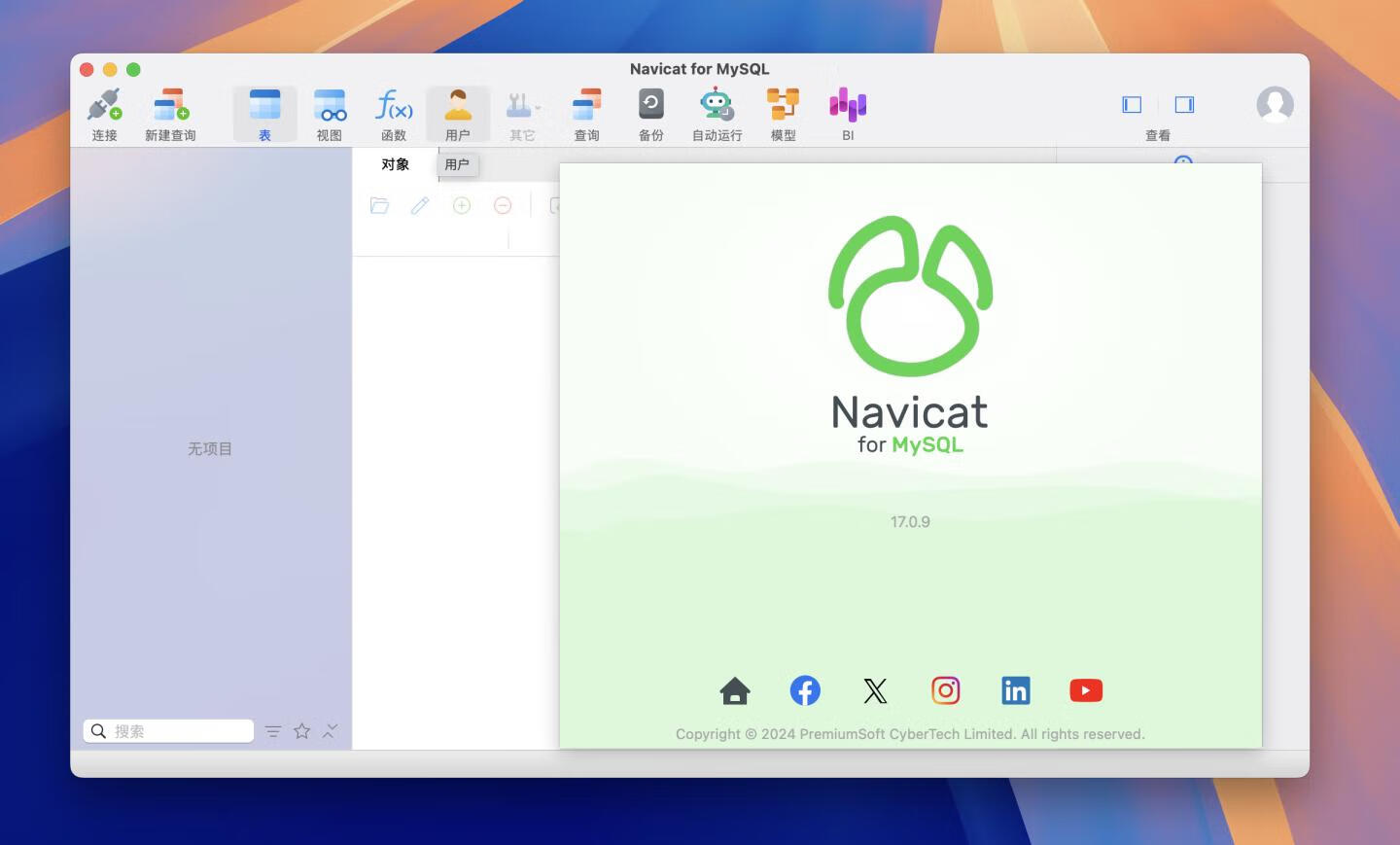This screenshot has width=1400, height=845.
Task: Select the User (用户) toolbar icon
Action: pos(458,115)
